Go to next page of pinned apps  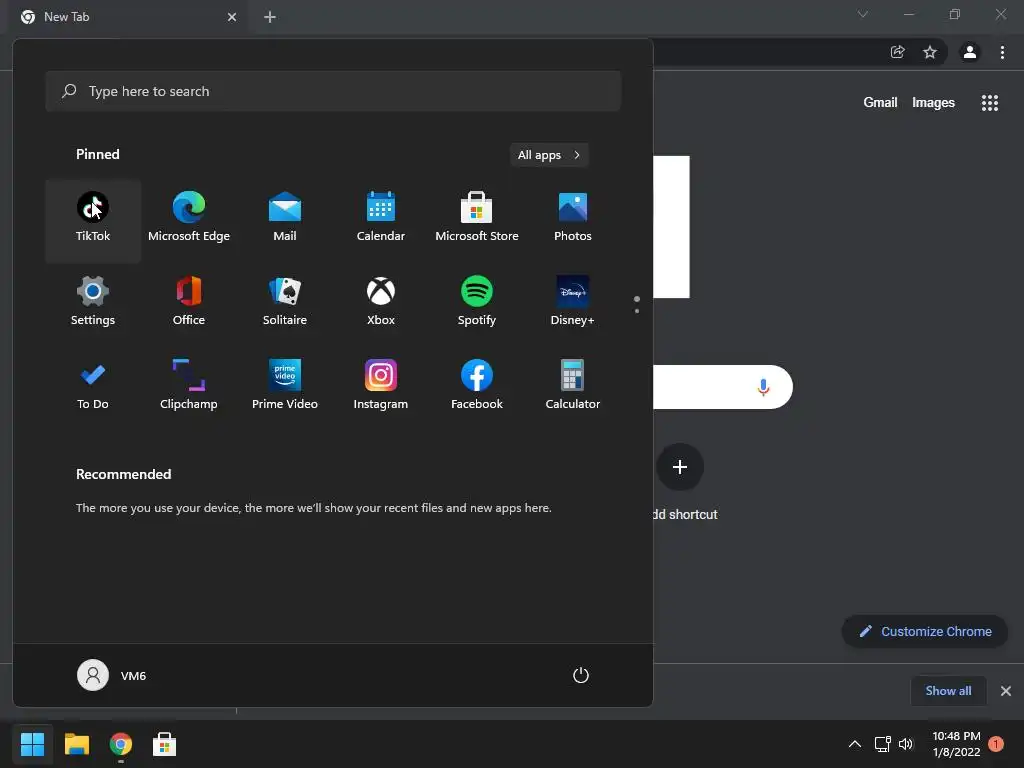click(637, 311)
